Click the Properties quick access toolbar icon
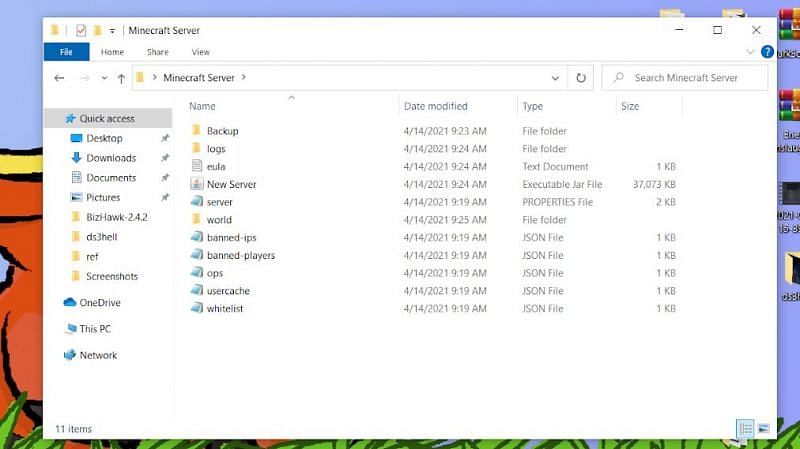Viewport: 800px width, 449px height. [81, 30]
